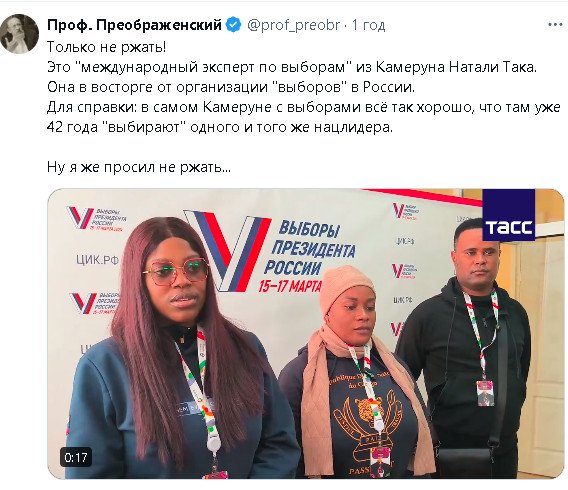Screen dimensions: 568x490
Task: Open the tweet via '1 год' timestamp
Action: coord(368,25)
